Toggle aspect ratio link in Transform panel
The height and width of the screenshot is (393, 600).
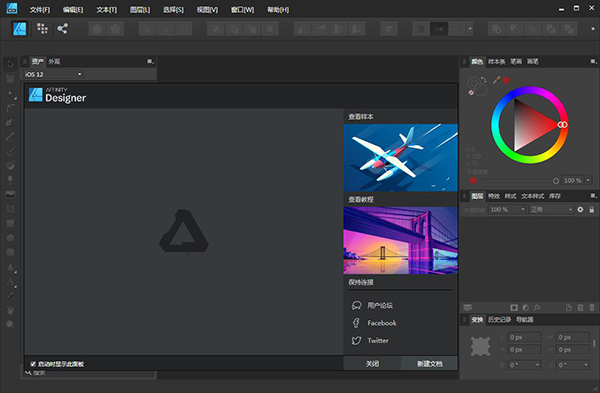(x=594, y=343)
